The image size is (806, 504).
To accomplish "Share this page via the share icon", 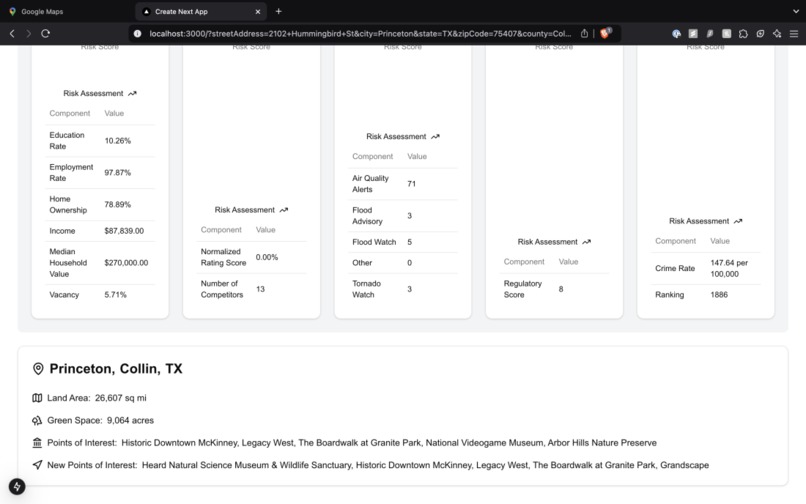I will coord(584,33).
